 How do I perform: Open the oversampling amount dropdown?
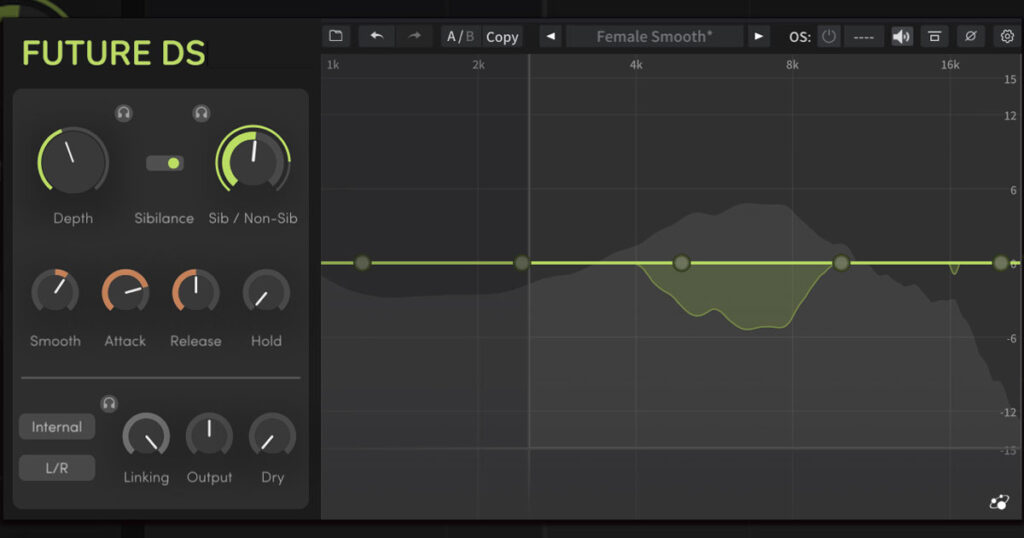point(863,37)
